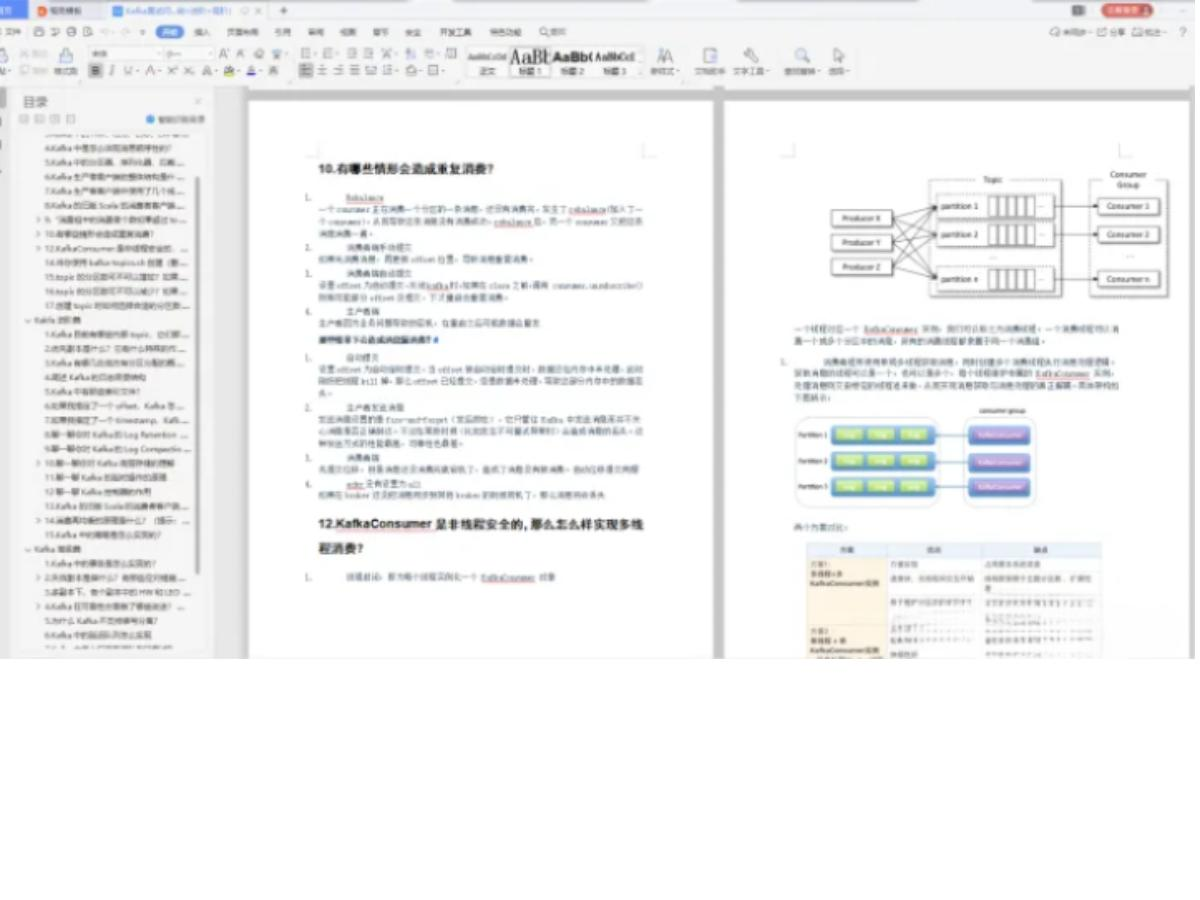The height and width of the screenshot is (900, 1200).
Task: Open outline entry '15.topic' in sidebar
Action: tap(116, 277)
